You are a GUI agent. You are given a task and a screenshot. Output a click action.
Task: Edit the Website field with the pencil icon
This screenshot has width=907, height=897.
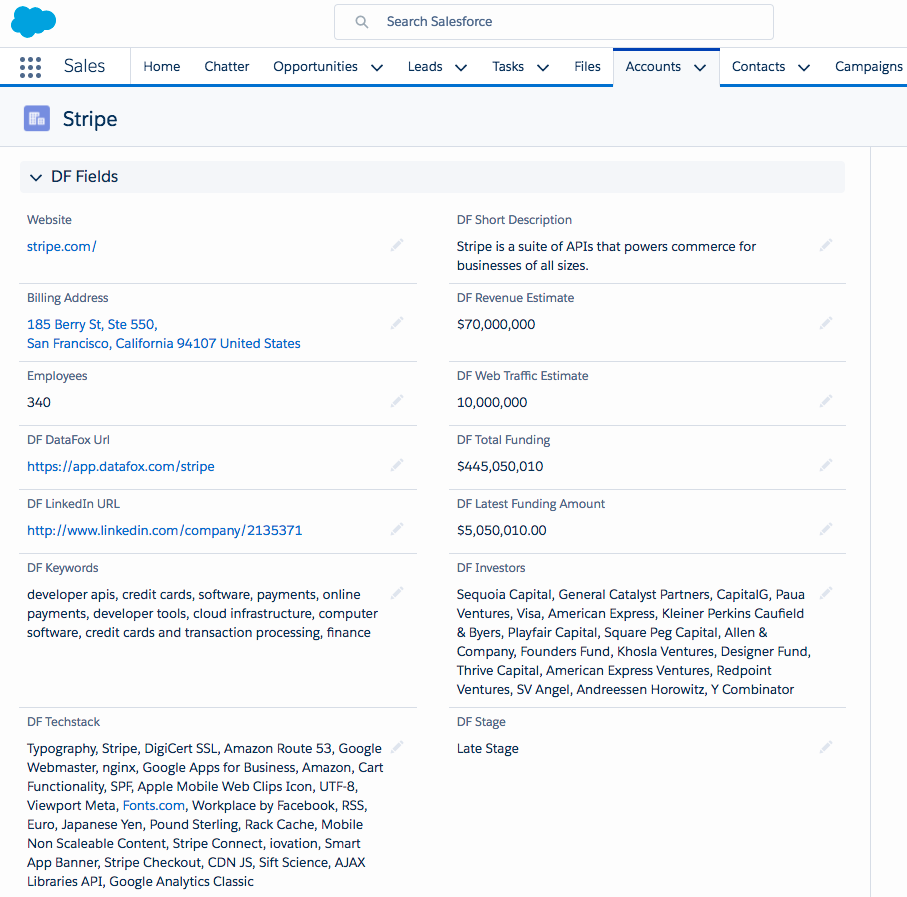pyautogui.click(x=396, y=245)
